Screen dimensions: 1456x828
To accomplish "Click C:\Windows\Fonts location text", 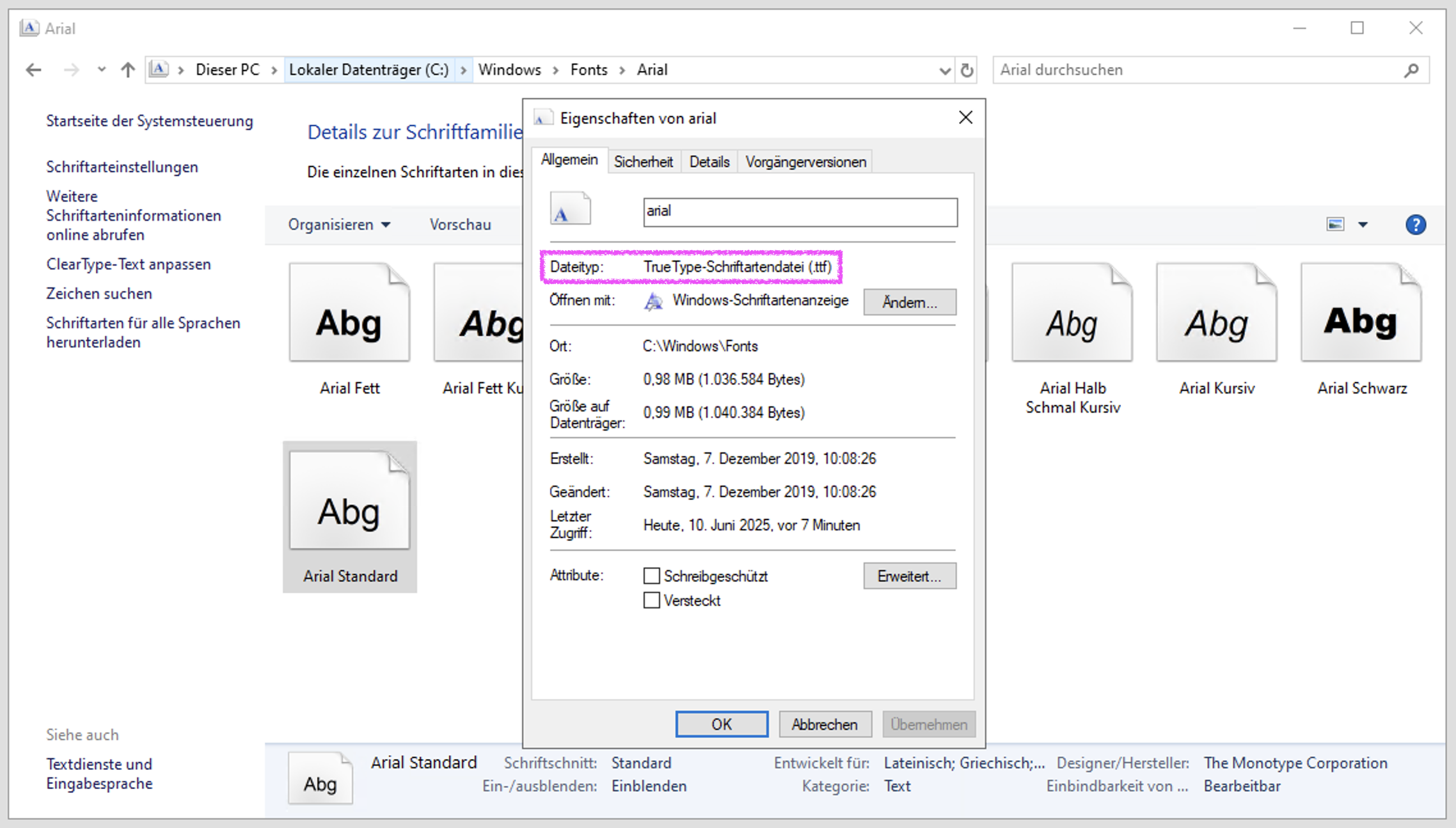I will click(x=700, y=346).
